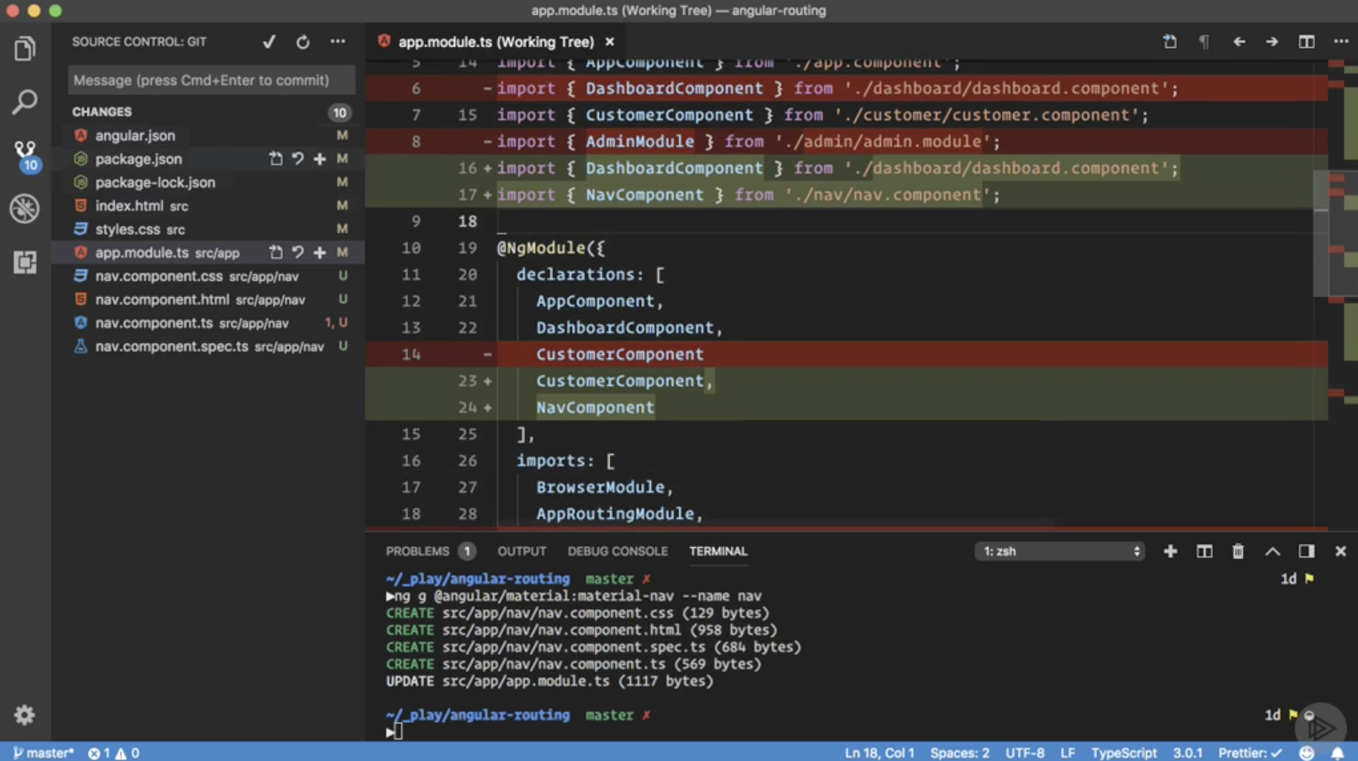
Task: Refresh the source control changes
Action: pos(303,42)
